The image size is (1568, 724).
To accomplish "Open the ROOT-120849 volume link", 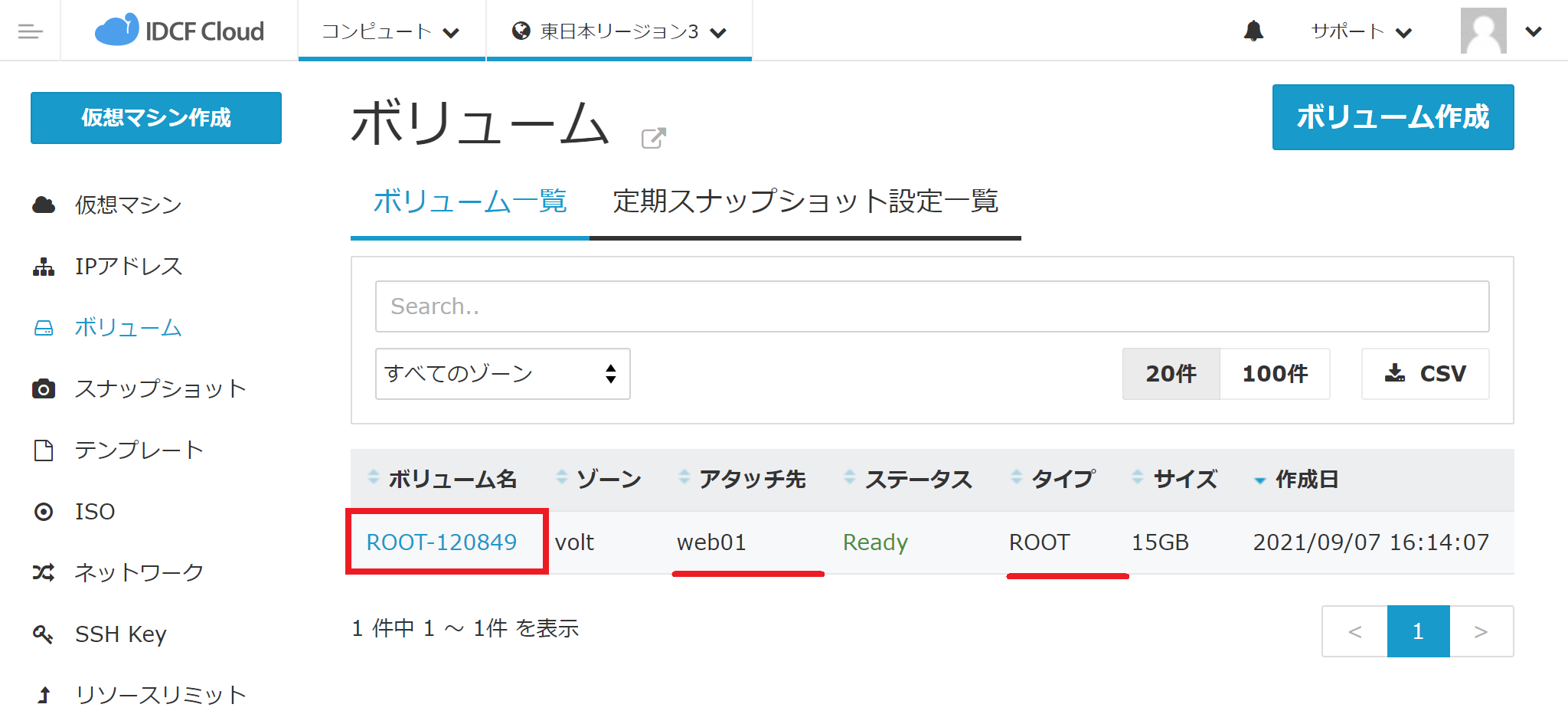I will click(442, 542).
